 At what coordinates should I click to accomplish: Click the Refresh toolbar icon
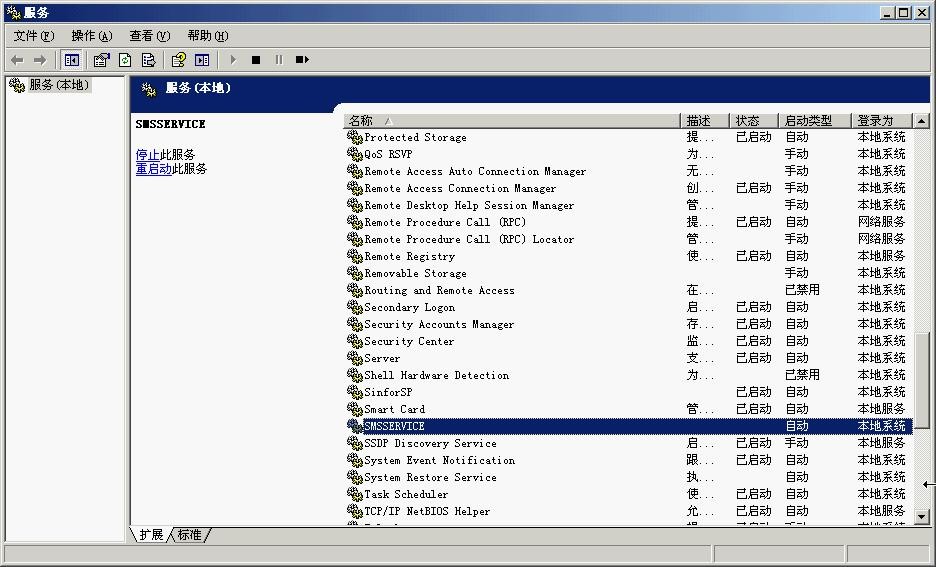click(125, 60)
